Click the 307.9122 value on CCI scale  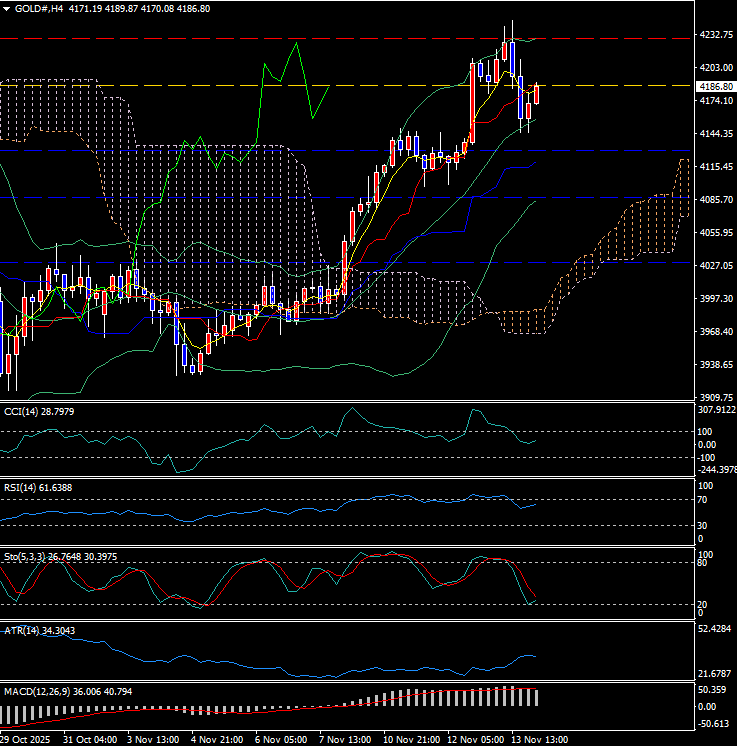click(714, 409)
